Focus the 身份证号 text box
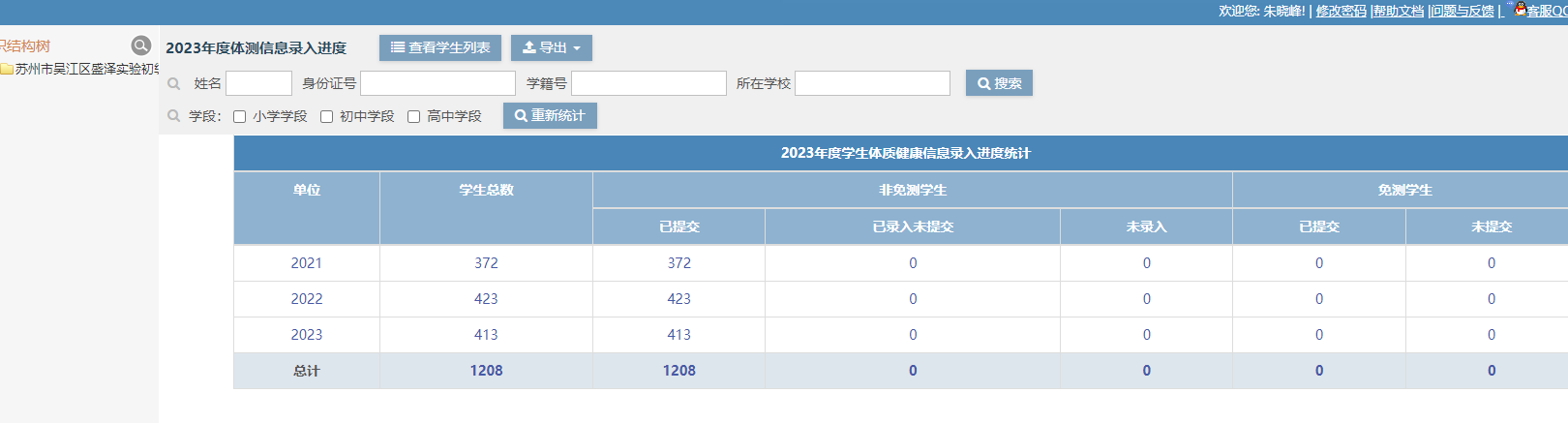 (x=437, y=83)
